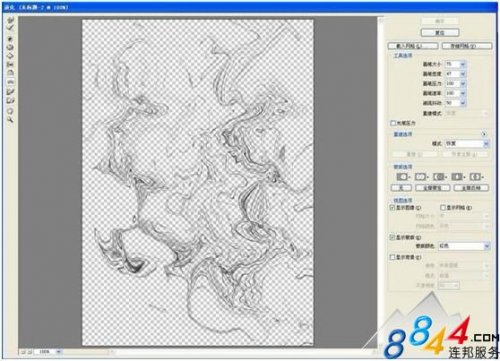
Task: Uncheck the Show Image checkbox
Action: coord(393,207)
